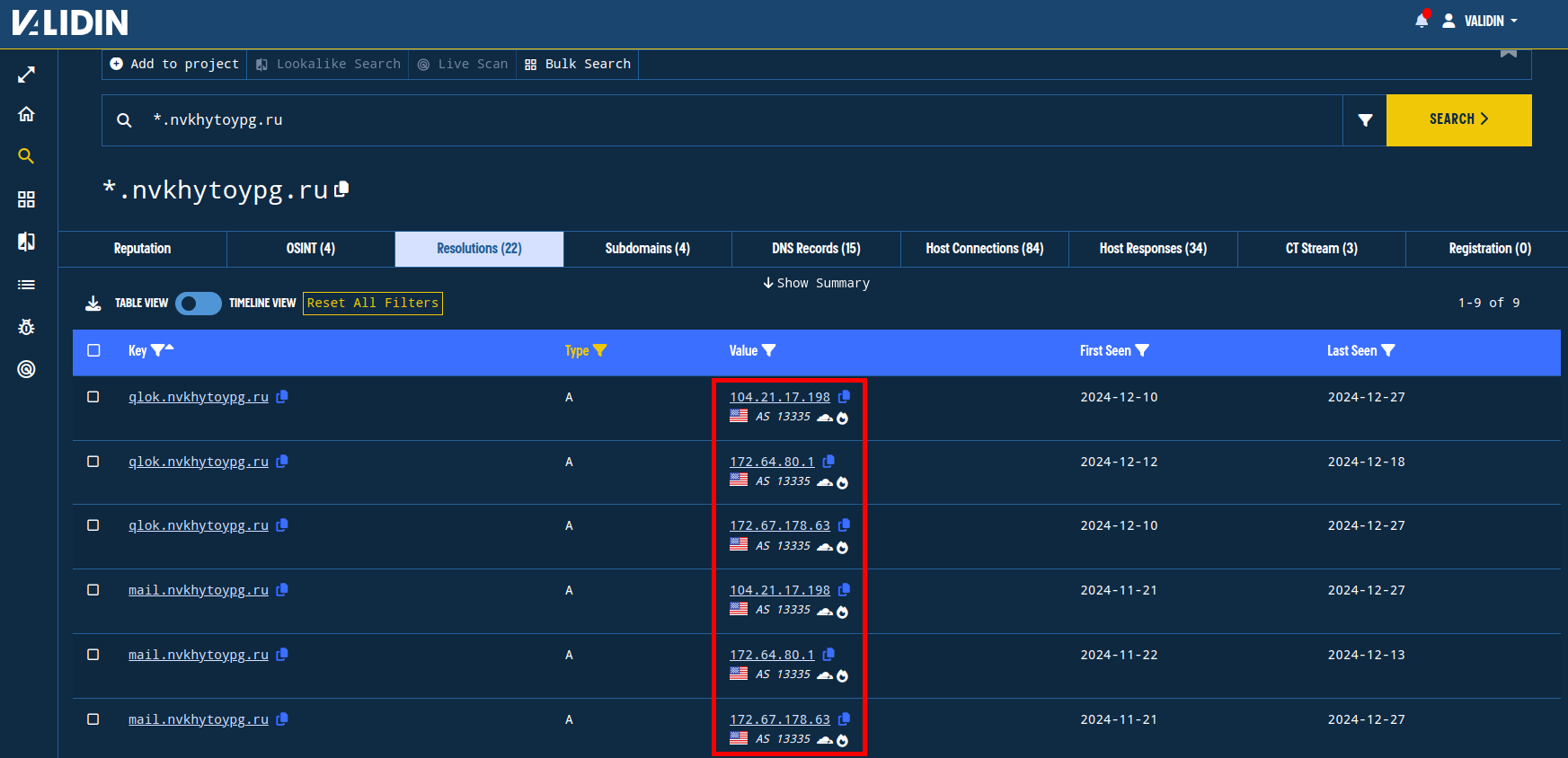Start a Live Scan
This screenshot has width=1568, height=758.
point(463,64)
